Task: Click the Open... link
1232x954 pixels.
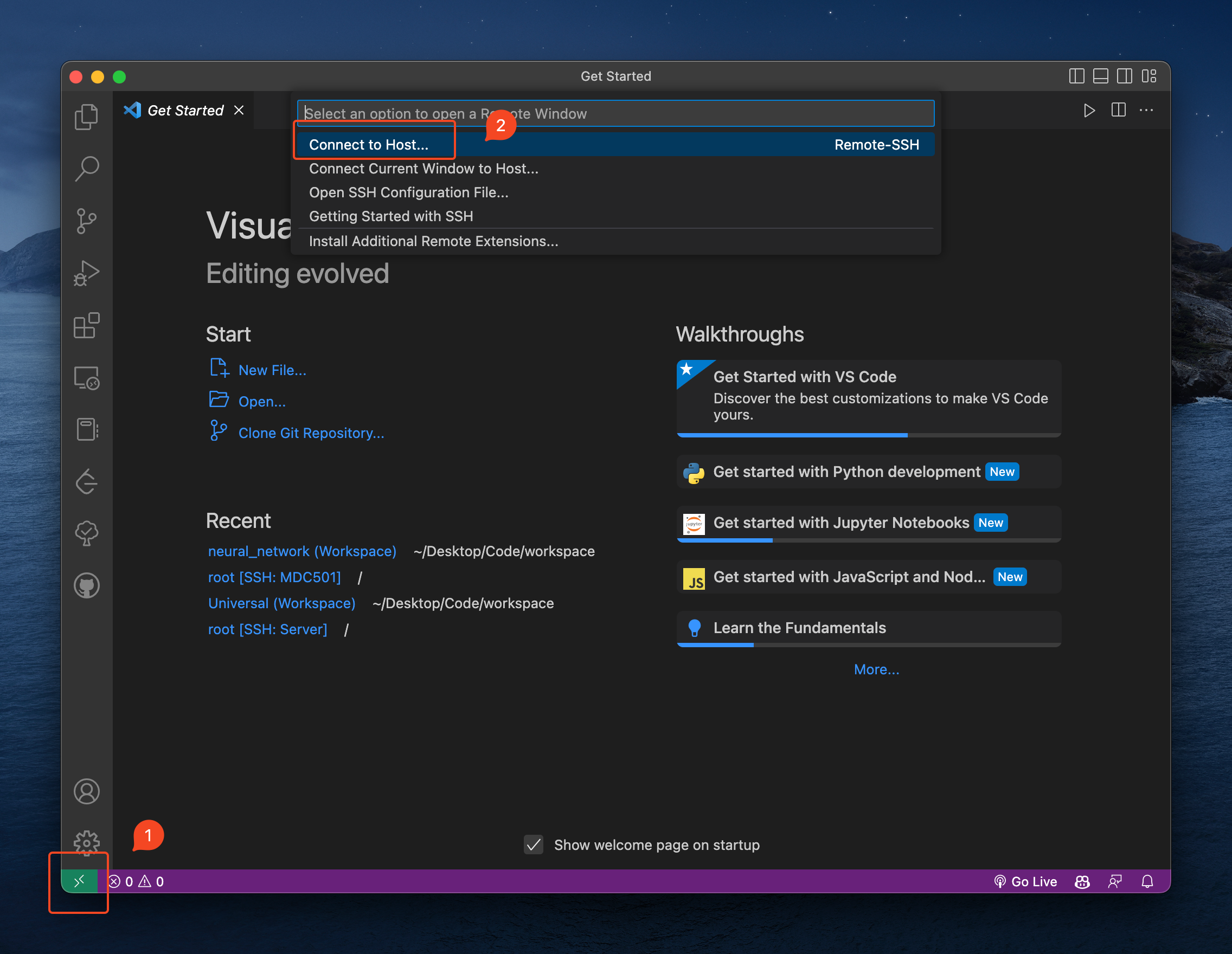Action: 262,402
